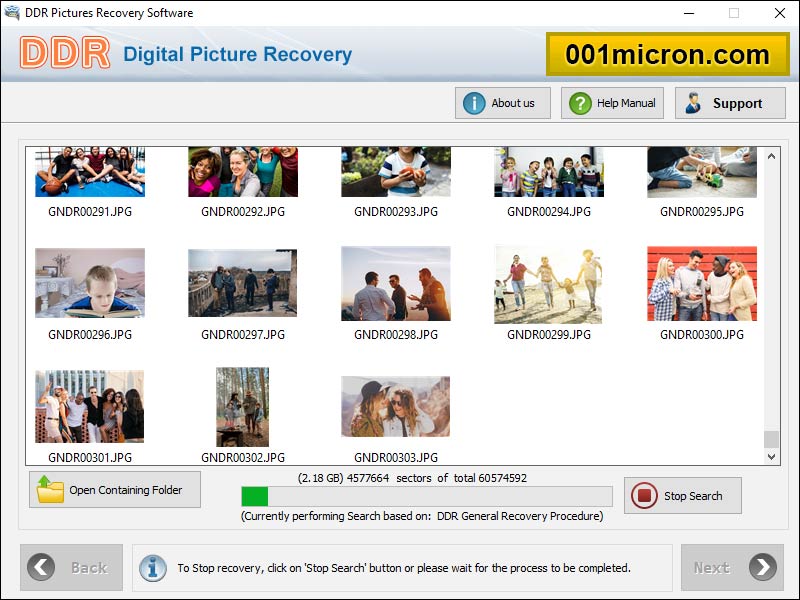
Task: Select thumbnail GNDR00291.JPG
Action: click(91, 171)
